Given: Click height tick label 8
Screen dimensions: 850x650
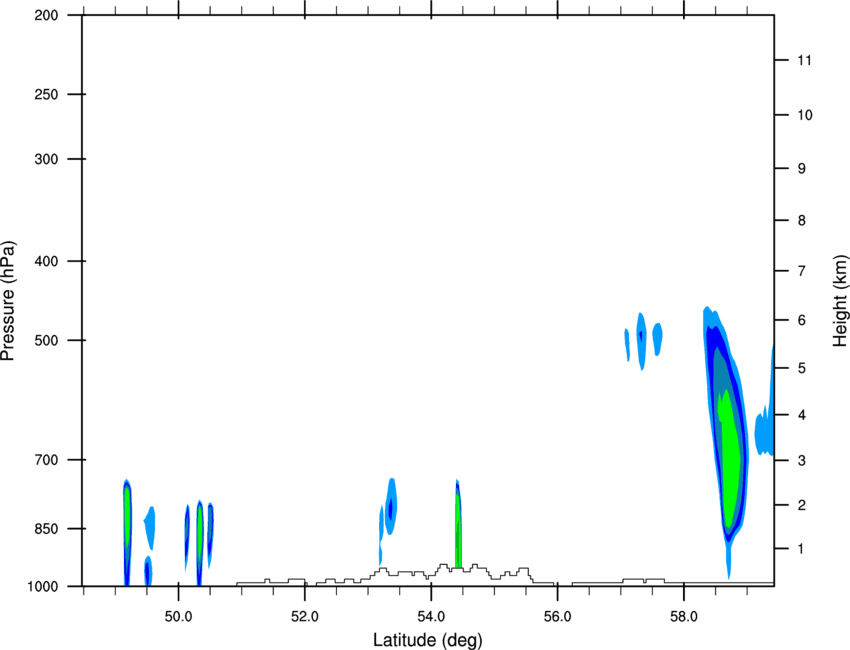Looking at the screenshot, I should (x=802, y=220).
